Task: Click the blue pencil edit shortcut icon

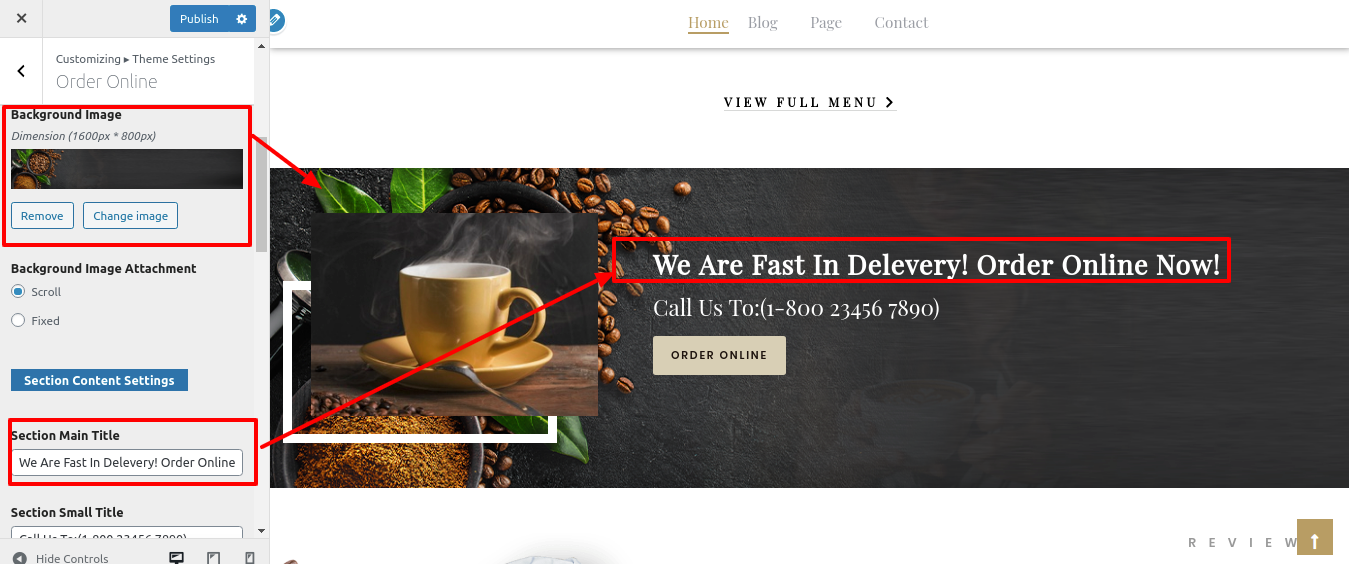Action: pos(275,20)
